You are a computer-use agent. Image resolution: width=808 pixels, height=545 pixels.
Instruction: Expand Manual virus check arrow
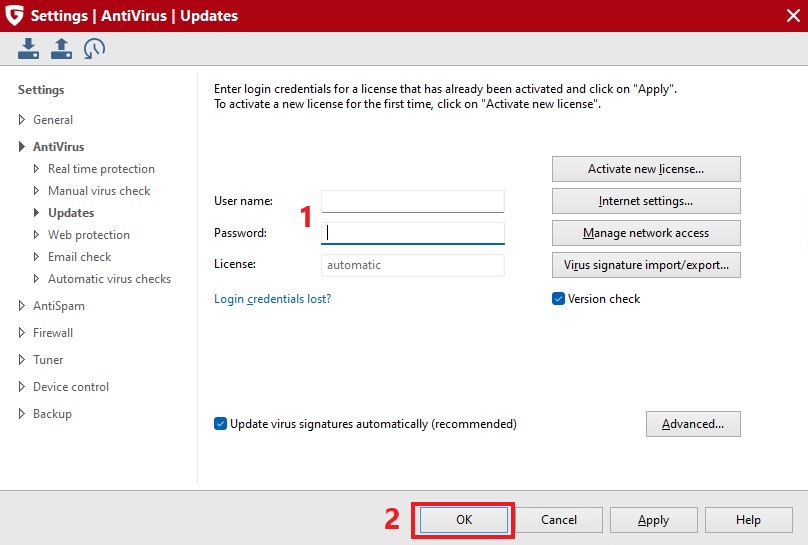point(36,191)
